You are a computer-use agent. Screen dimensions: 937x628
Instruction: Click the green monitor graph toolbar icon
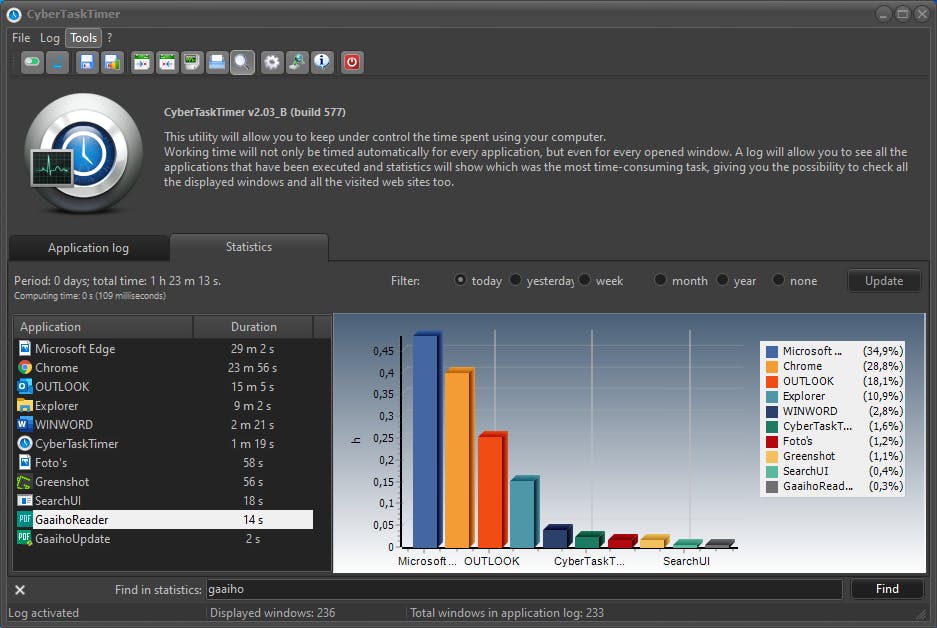(192, 62)
